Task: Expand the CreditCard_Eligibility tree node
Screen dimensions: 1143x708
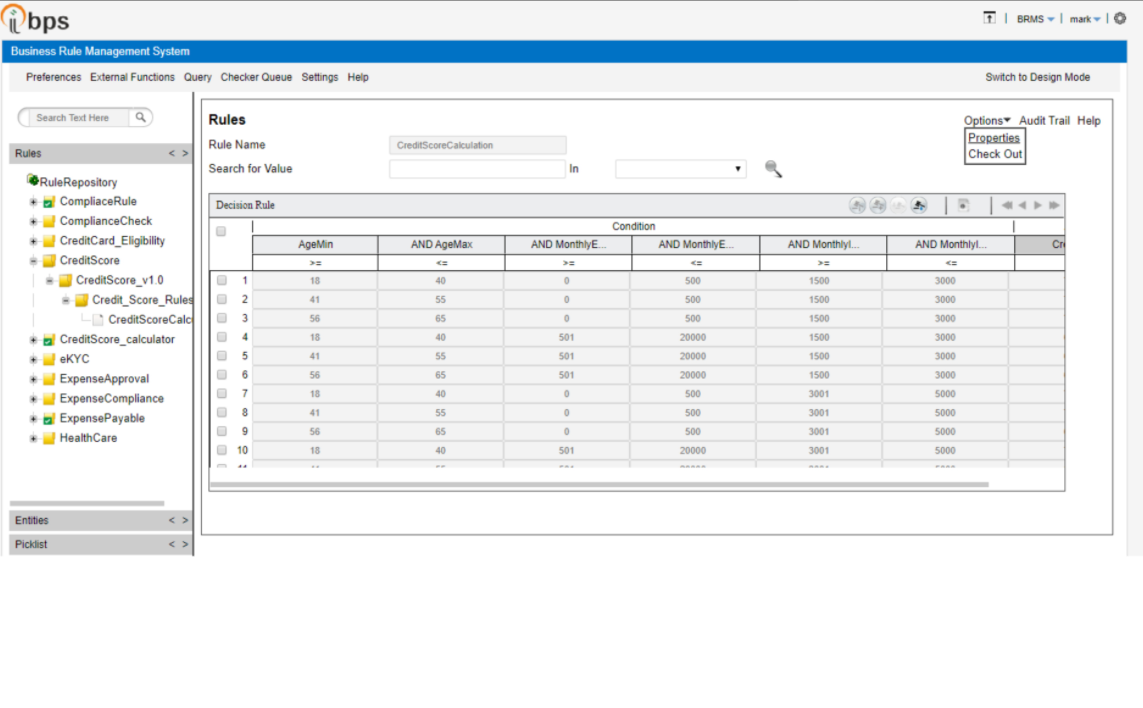Action: coord(34,241)
